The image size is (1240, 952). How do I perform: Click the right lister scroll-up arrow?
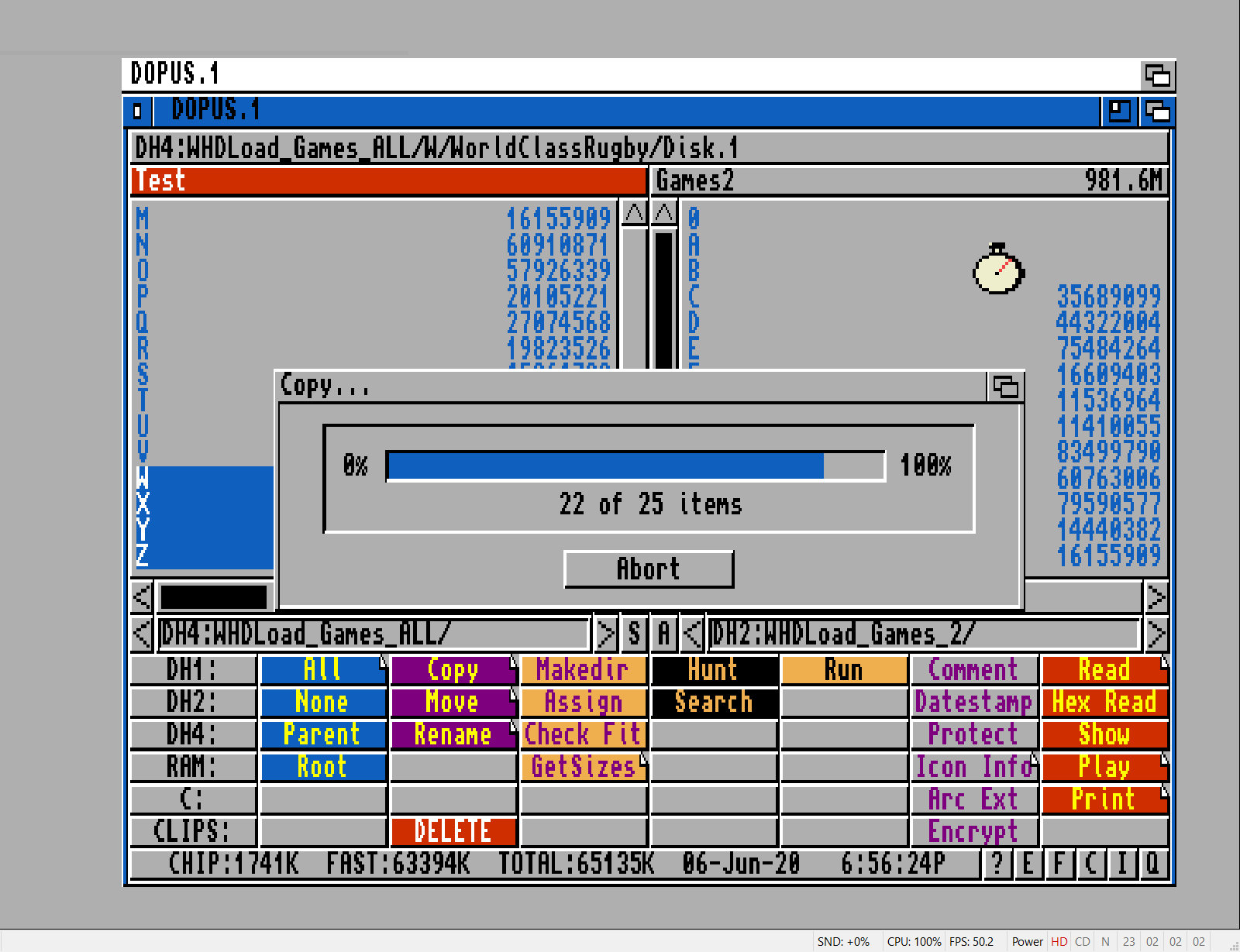[x=664, y=212]
